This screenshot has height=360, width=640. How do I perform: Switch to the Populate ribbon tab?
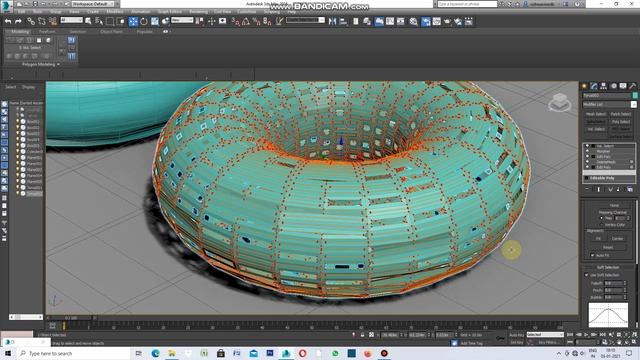coord(144,31)
